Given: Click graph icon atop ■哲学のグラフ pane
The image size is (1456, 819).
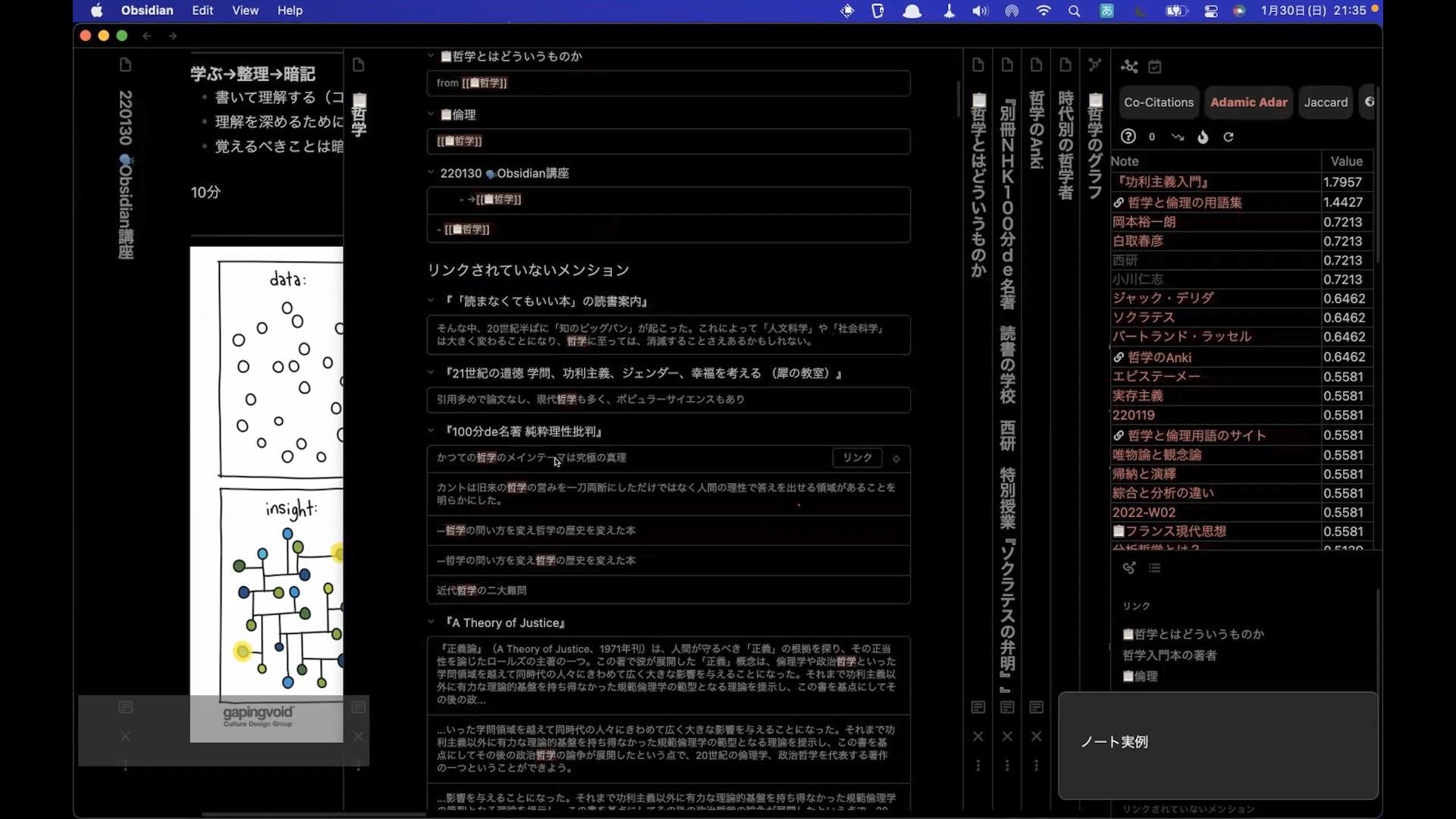Looking at the screenshot, I should click(1094, 65).
